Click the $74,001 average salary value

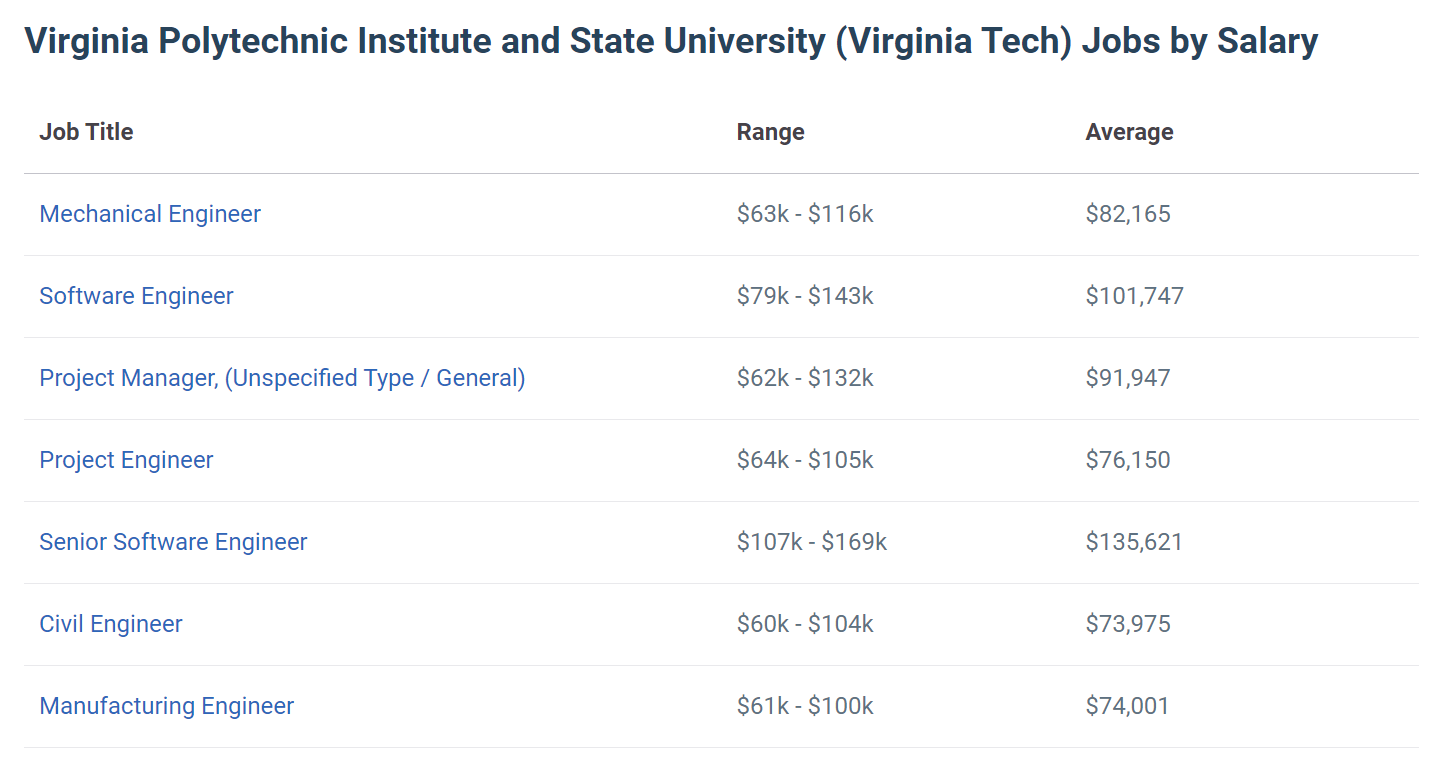coord(1127,706)
